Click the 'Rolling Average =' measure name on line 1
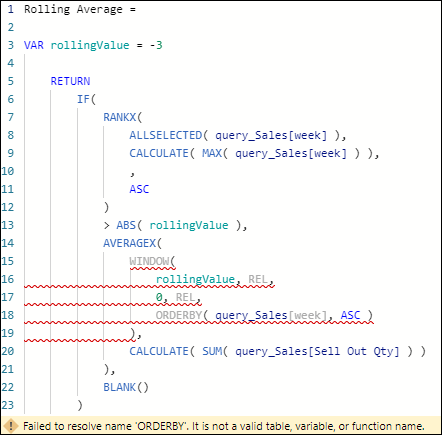This screenshot has height=435, width=442. pyautogui.click(x=80, y=9)
